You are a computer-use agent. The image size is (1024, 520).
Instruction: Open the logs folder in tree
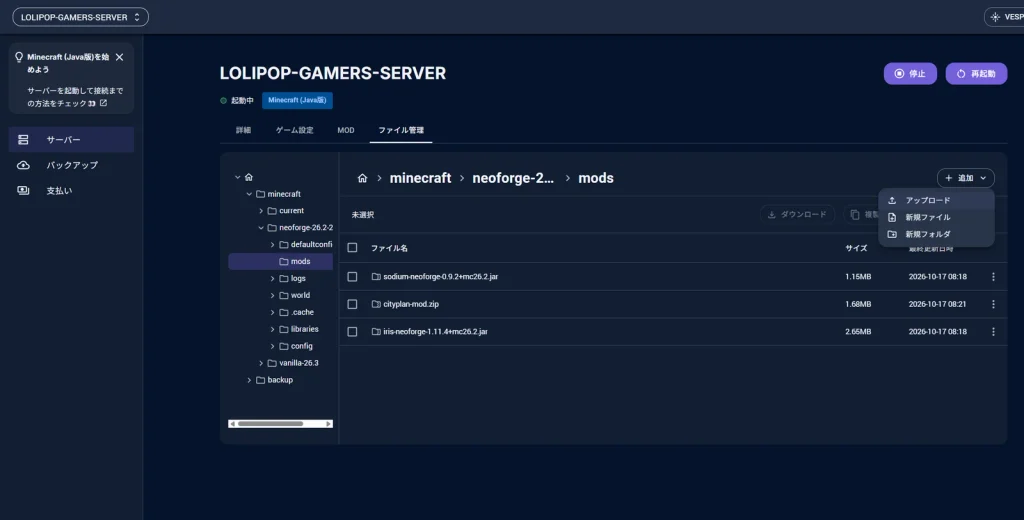click(298, 278)
